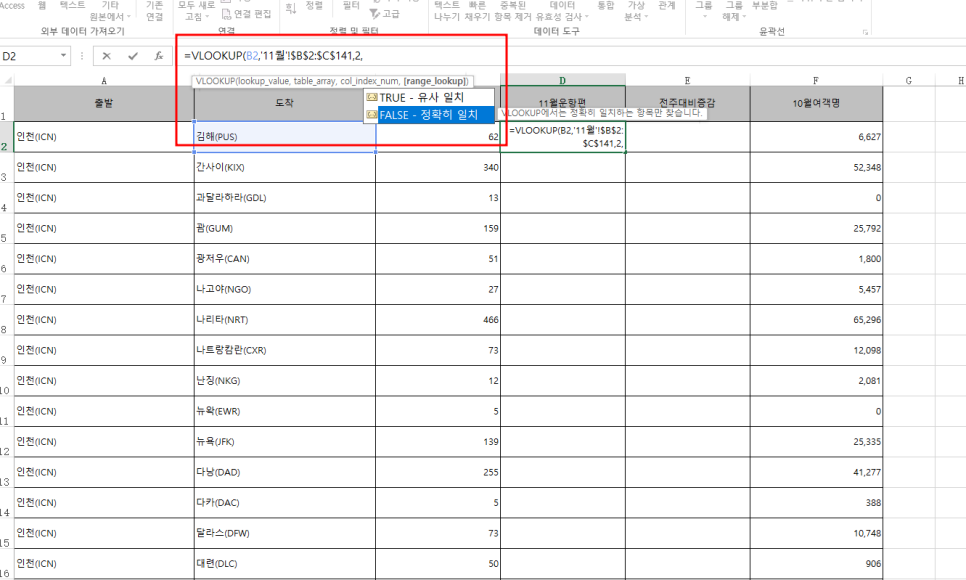Select the cell 나리타(NRT)
Screen dimensions: 966x580
pos(284,320)
